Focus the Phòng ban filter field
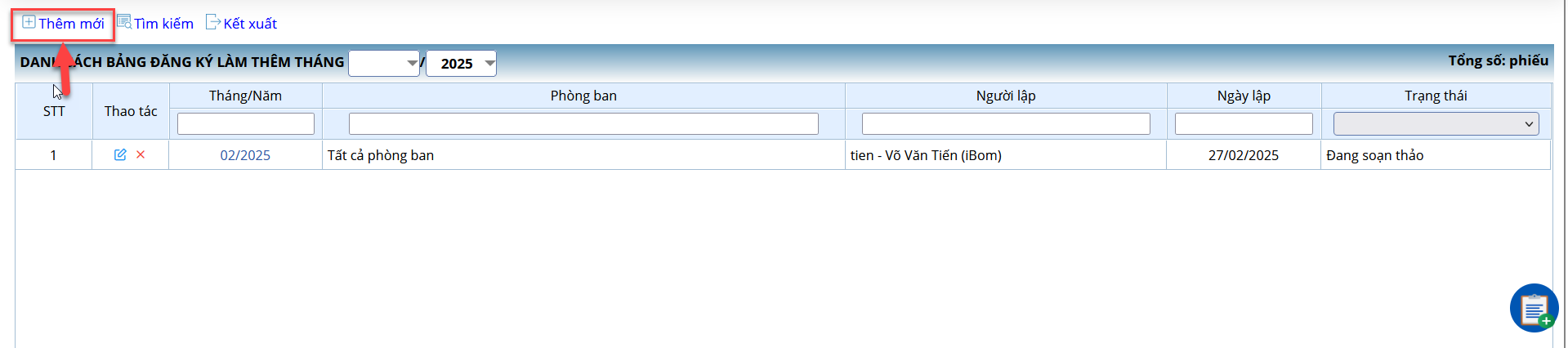 [x=583, y=123]
